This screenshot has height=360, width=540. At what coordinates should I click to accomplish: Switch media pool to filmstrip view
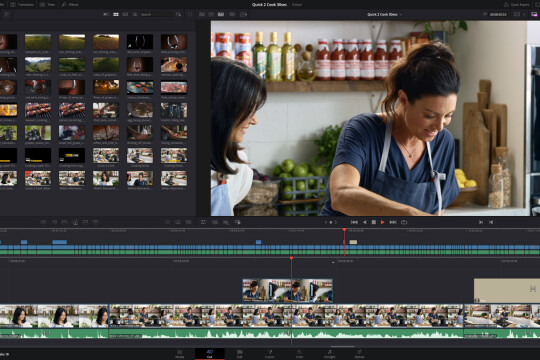tap(125, 14)
